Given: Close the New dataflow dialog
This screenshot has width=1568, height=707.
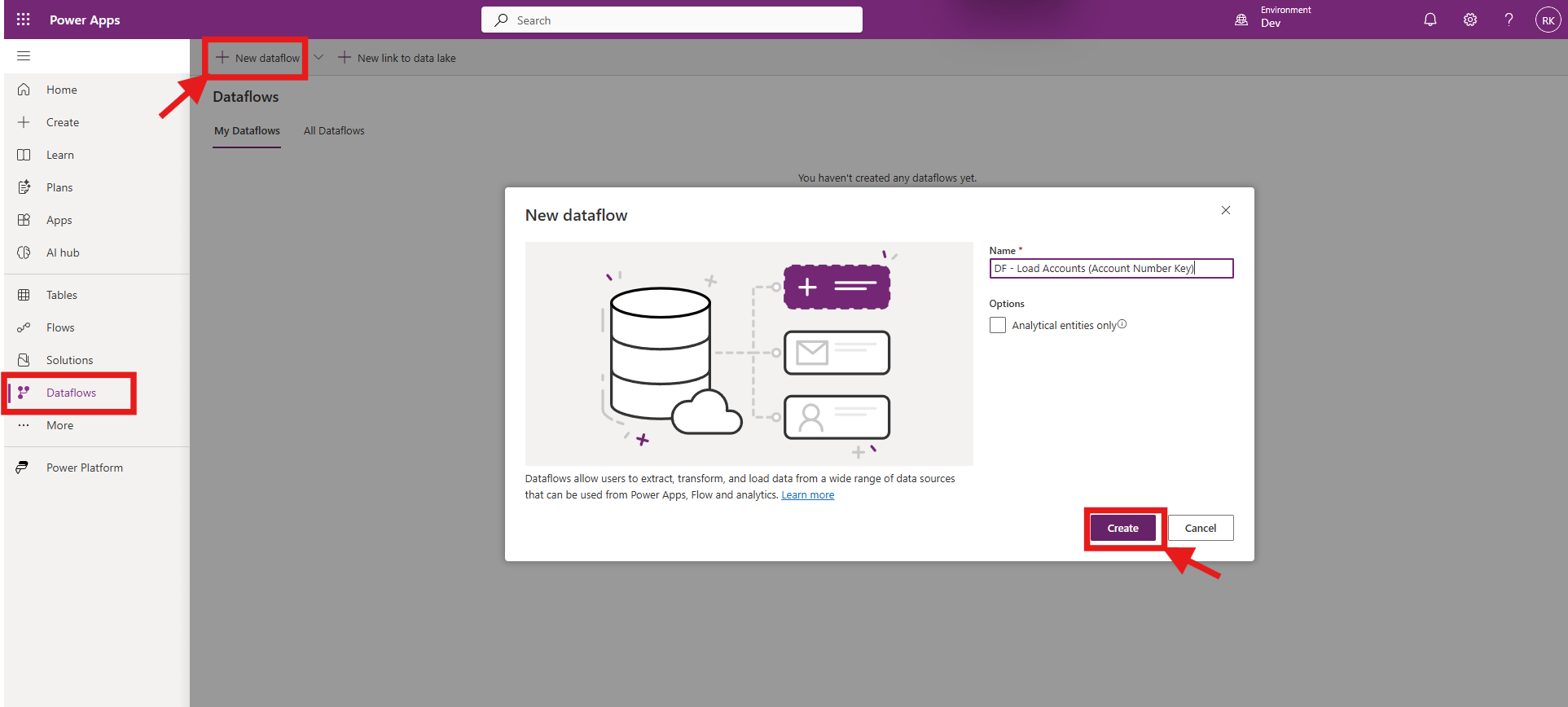Looking at the screenshot, I should (1225, 210).
